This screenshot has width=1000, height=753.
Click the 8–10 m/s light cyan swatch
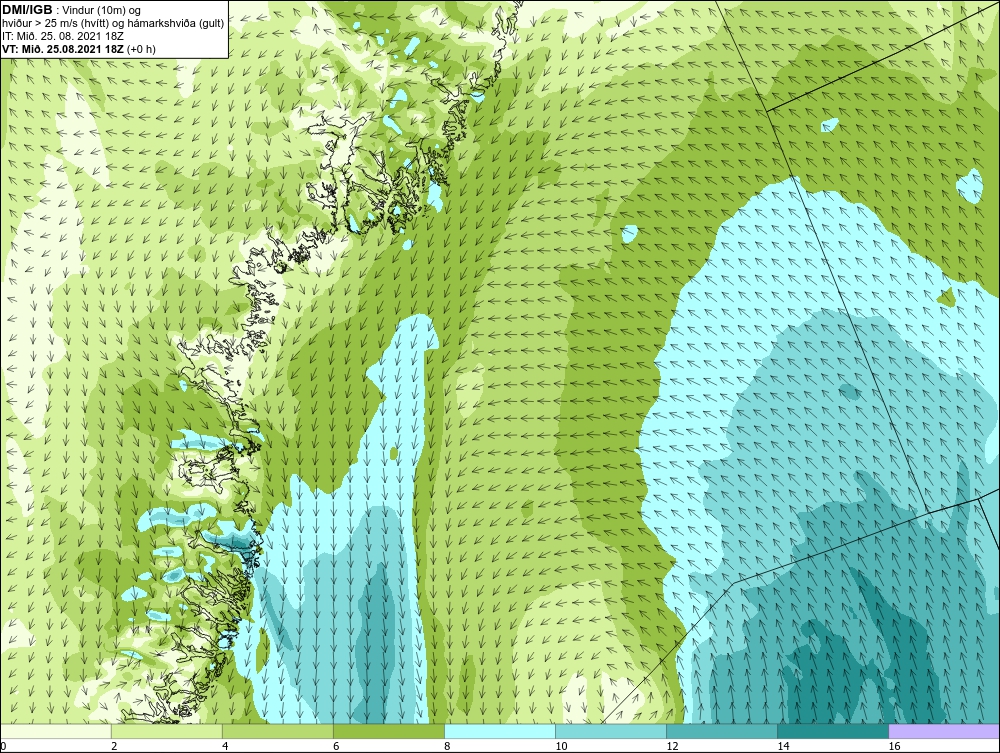tap(500, 731)
